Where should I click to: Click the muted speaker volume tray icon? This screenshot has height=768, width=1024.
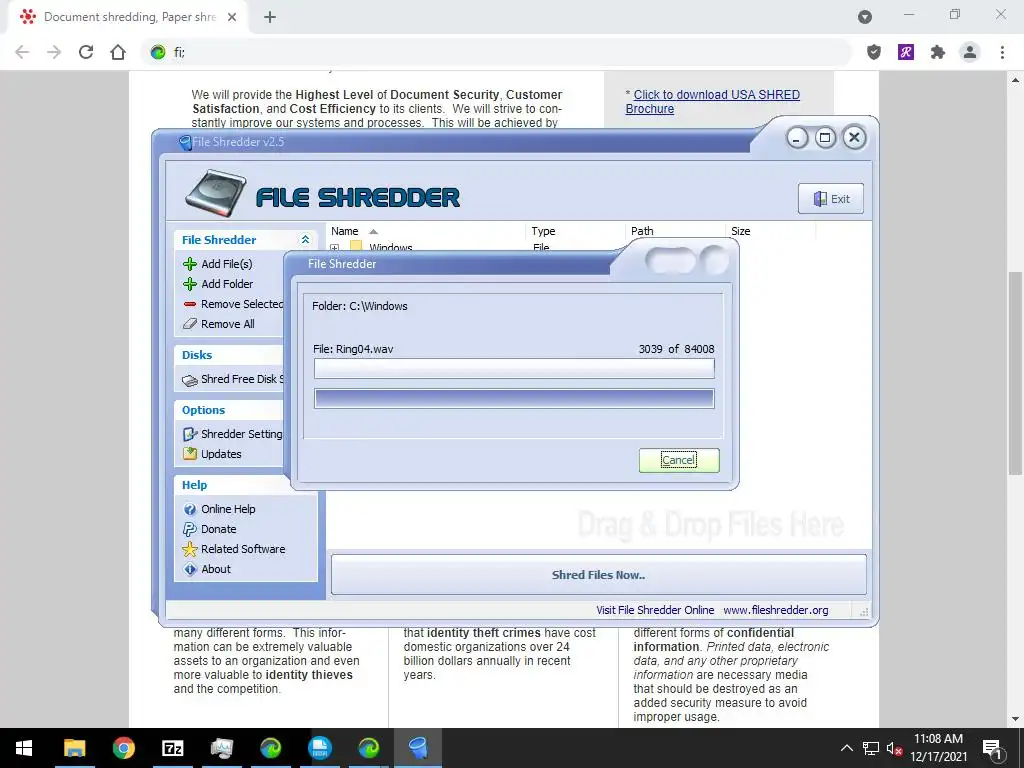894,749
